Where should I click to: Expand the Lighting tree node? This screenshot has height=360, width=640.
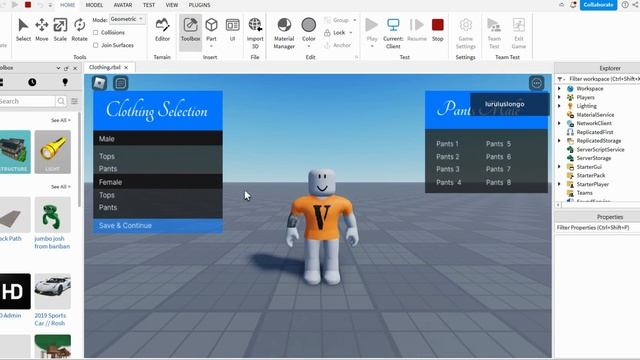coord(560,106)
